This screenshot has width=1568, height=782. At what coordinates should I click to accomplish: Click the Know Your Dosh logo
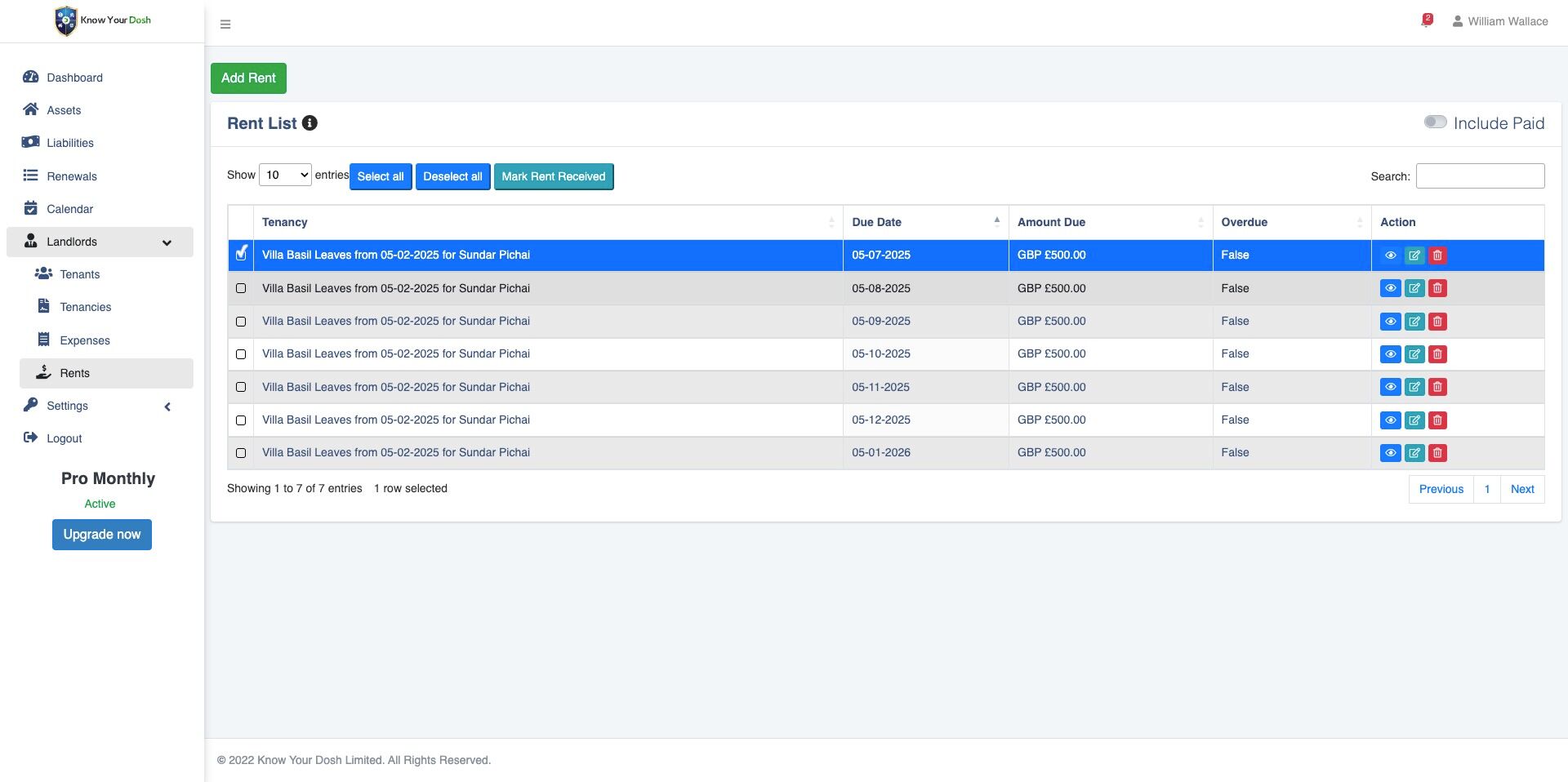(102, 20)
